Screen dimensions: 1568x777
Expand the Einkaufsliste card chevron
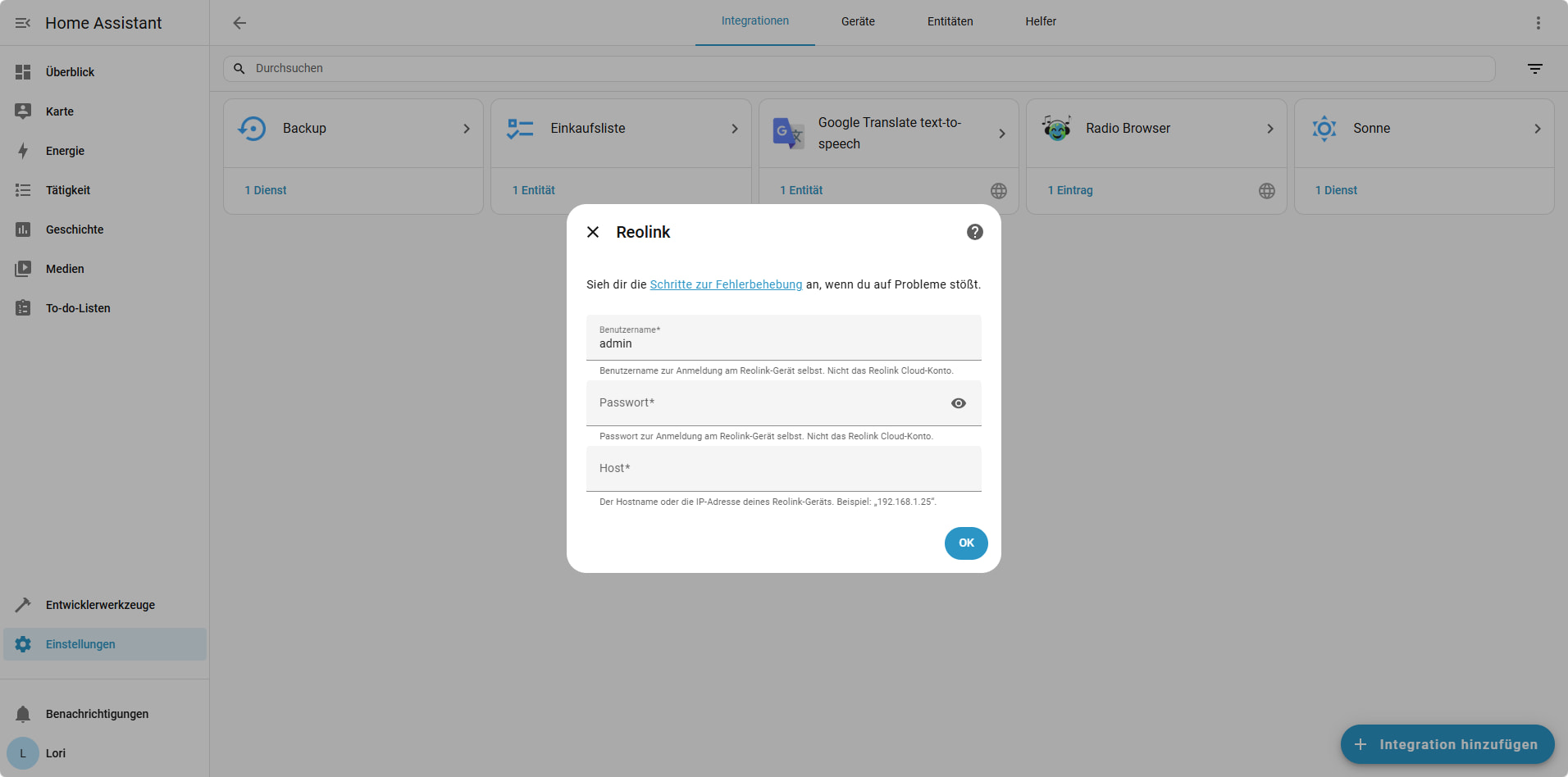(735, 129)
